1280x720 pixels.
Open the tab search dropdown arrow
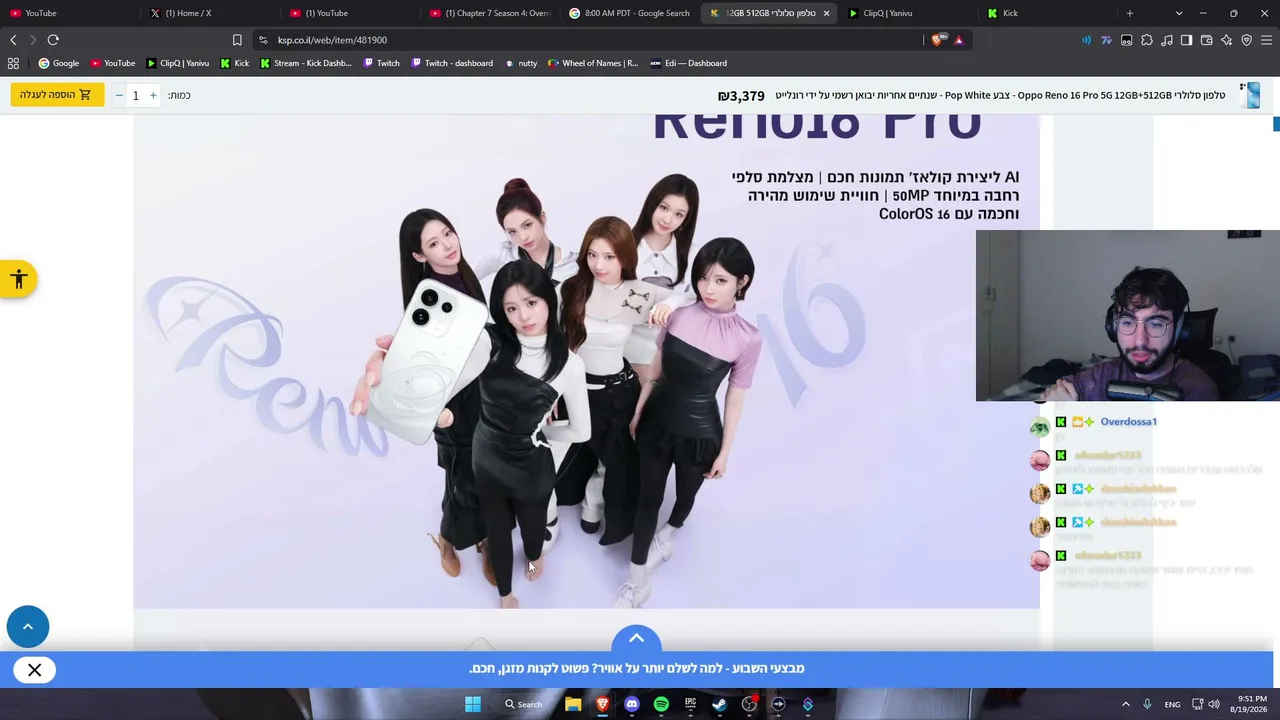[x=1179, y=13]
